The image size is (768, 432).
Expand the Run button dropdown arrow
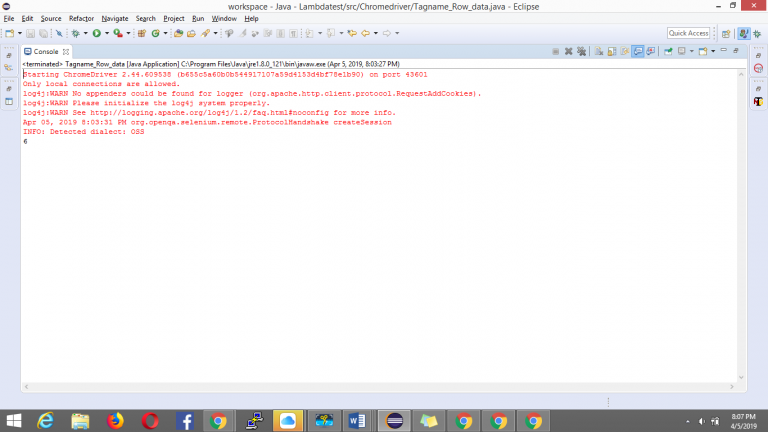[x=106, y=33]
